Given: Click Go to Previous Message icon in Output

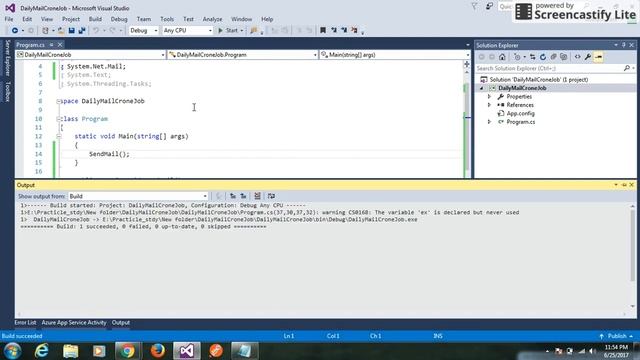Looking at the screenshot, I should (x=233, y=196).
